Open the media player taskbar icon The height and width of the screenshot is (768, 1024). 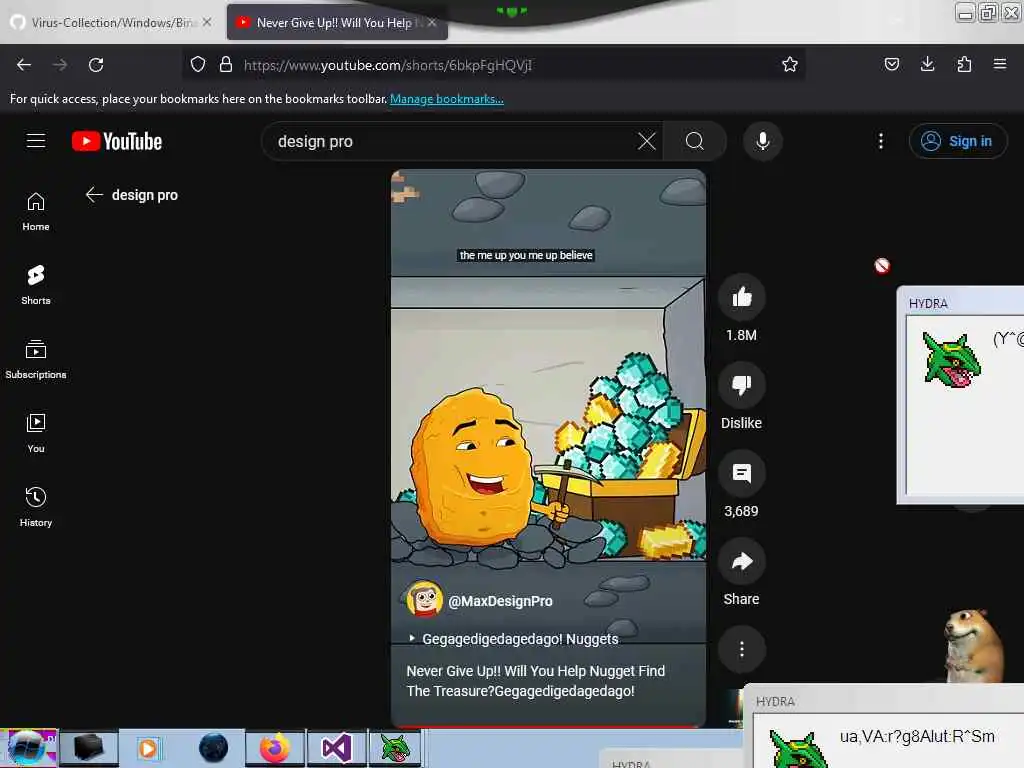click(x=148, y=748)
